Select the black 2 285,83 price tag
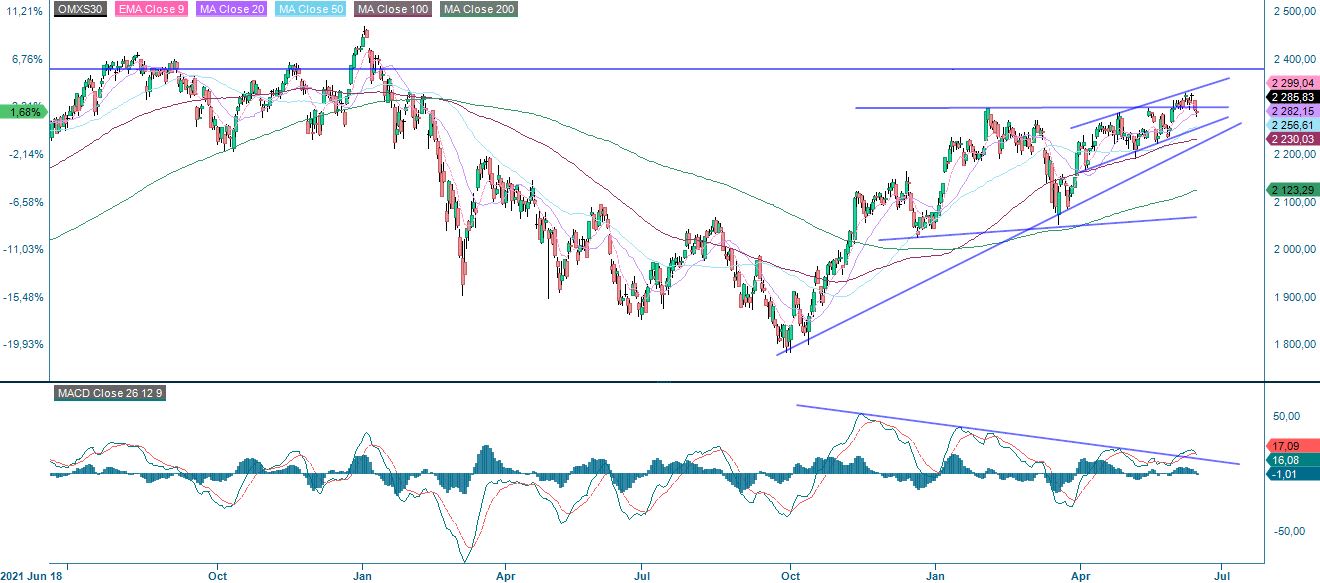The height and width of the screenshot is (583, 1320). [x=1291, y=97]
